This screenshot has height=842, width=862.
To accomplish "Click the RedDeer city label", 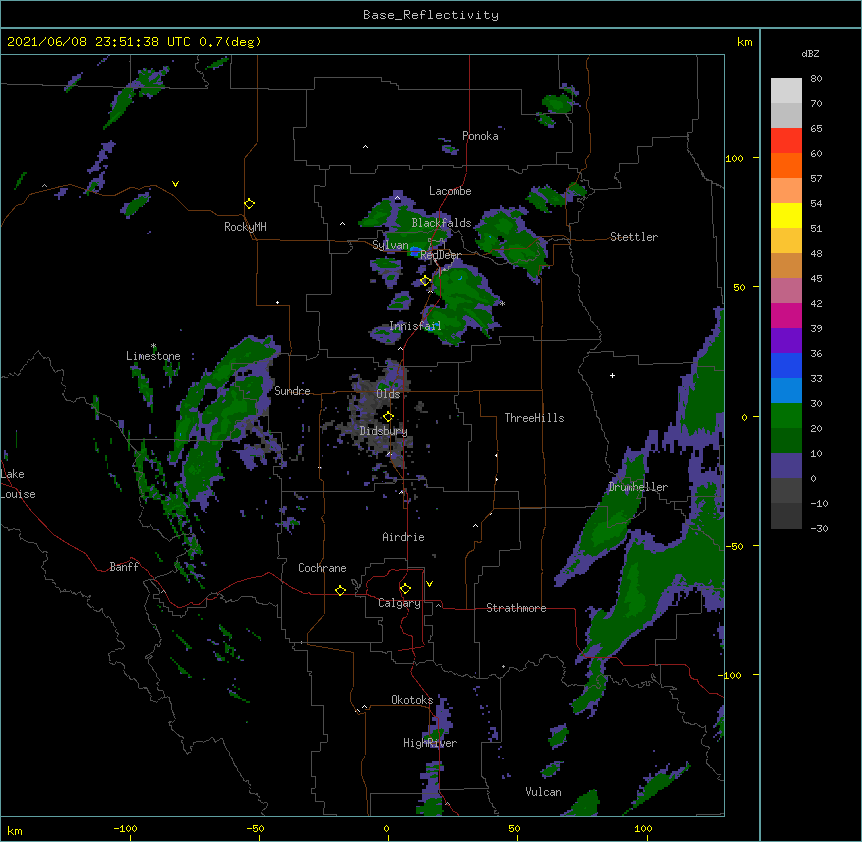I will point(440,256).
